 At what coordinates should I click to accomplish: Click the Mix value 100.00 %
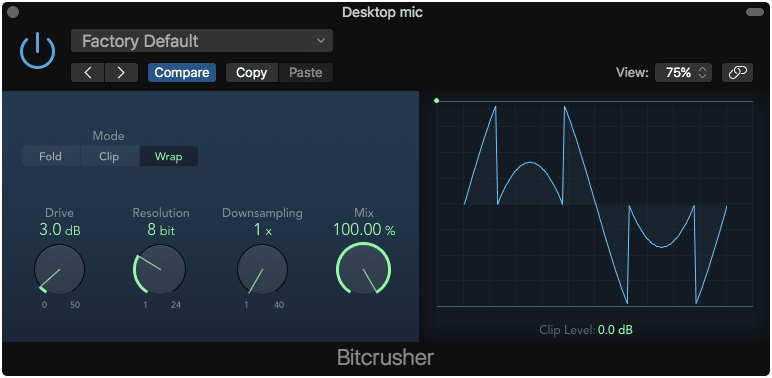pyautogui.click(x=364, y=230)
